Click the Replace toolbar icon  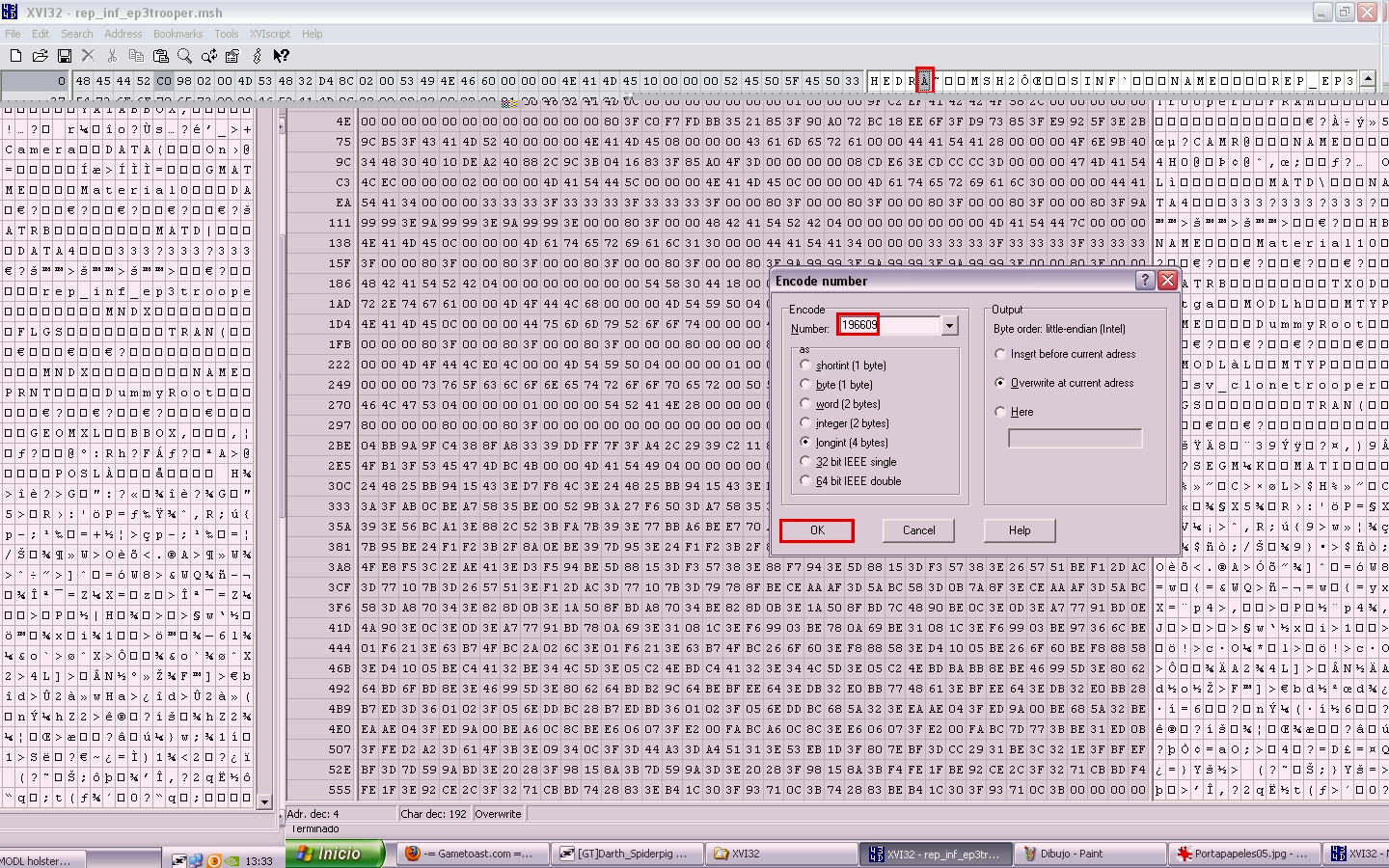click(208, 56)
